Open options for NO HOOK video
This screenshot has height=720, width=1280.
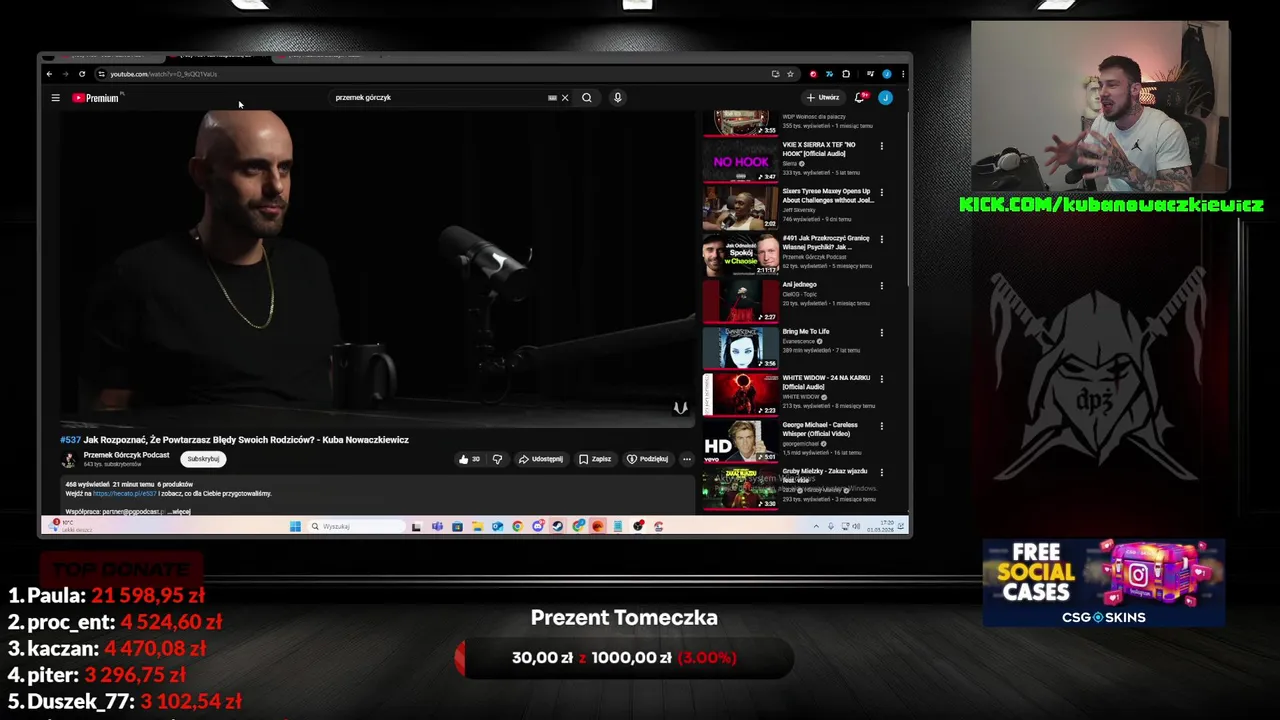[882, 146]
